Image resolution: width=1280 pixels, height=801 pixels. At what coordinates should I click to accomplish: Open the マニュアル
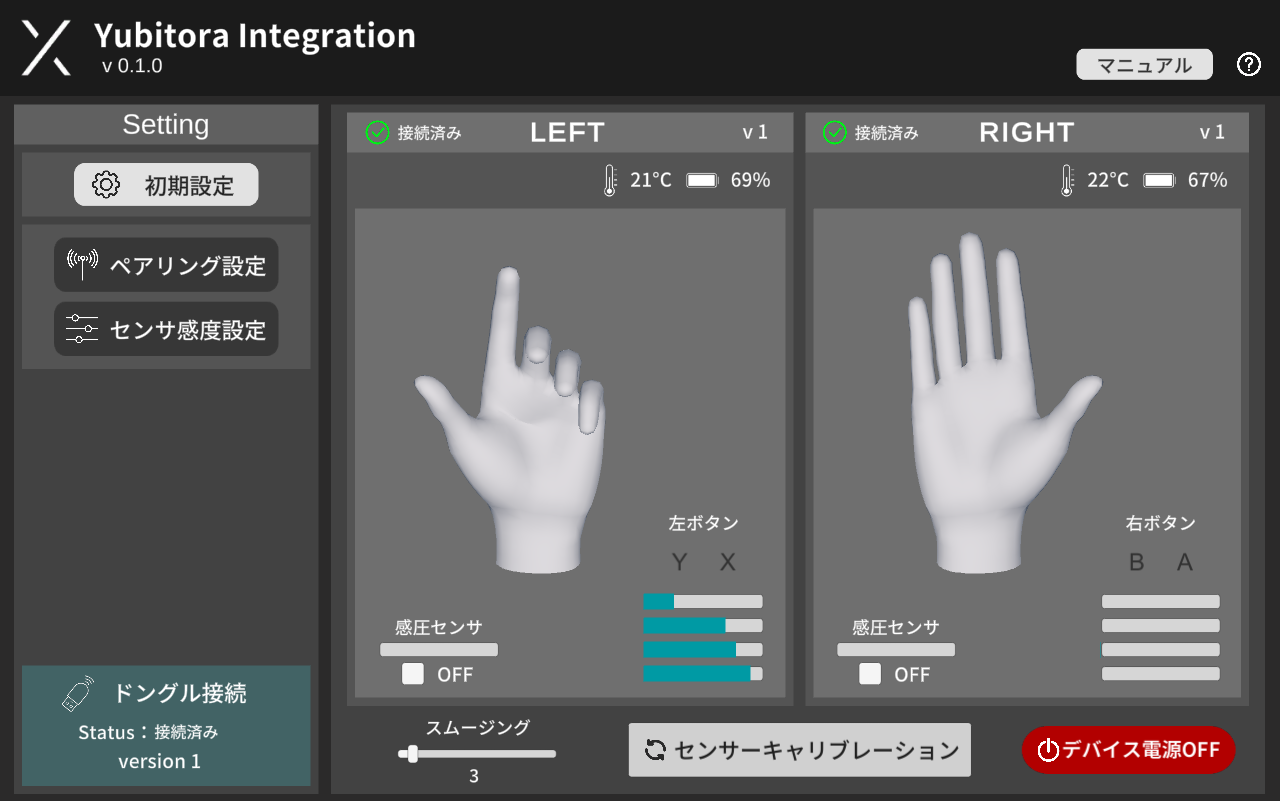[x=1144, y=64]
